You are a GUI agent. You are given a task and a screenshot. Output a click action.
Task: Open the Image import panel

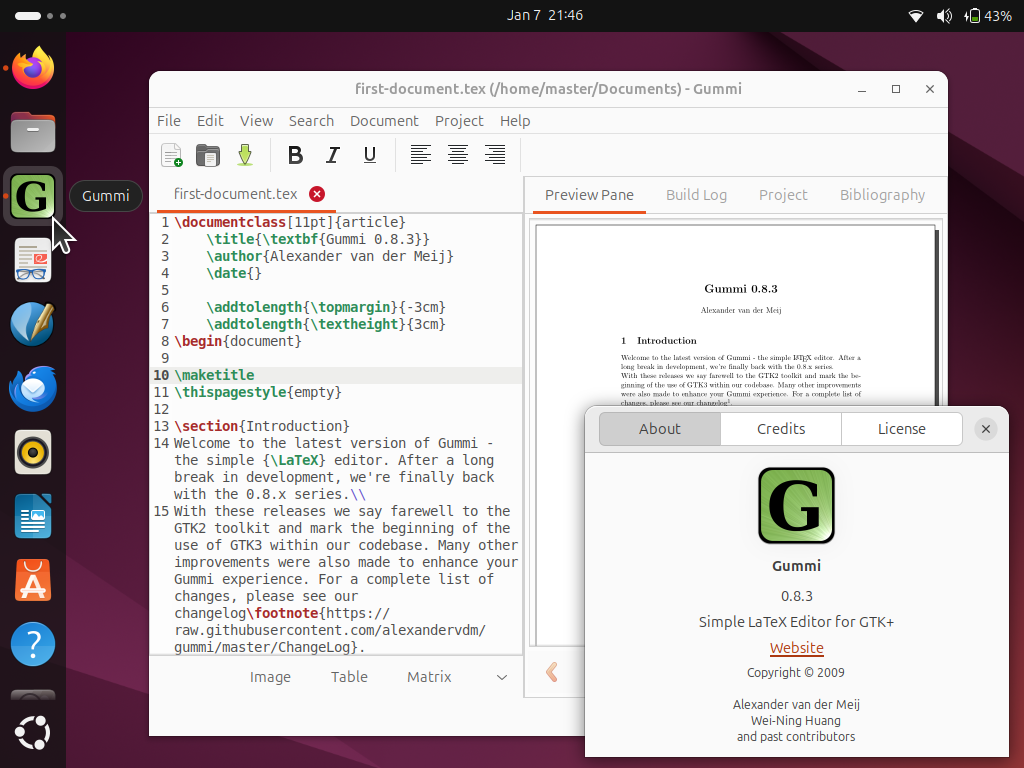270,677
